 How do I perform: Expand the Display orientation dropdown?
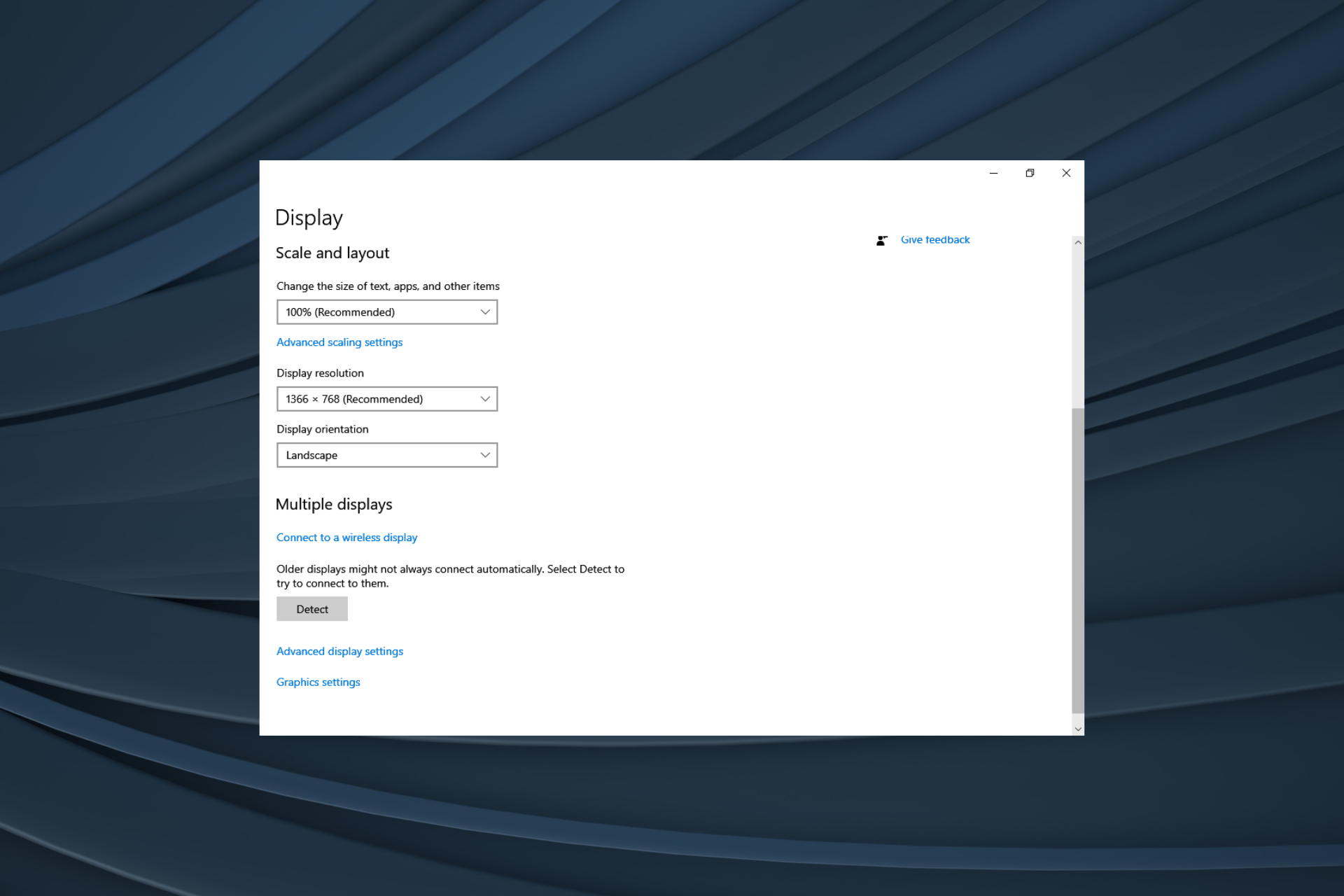pos(386,455)
